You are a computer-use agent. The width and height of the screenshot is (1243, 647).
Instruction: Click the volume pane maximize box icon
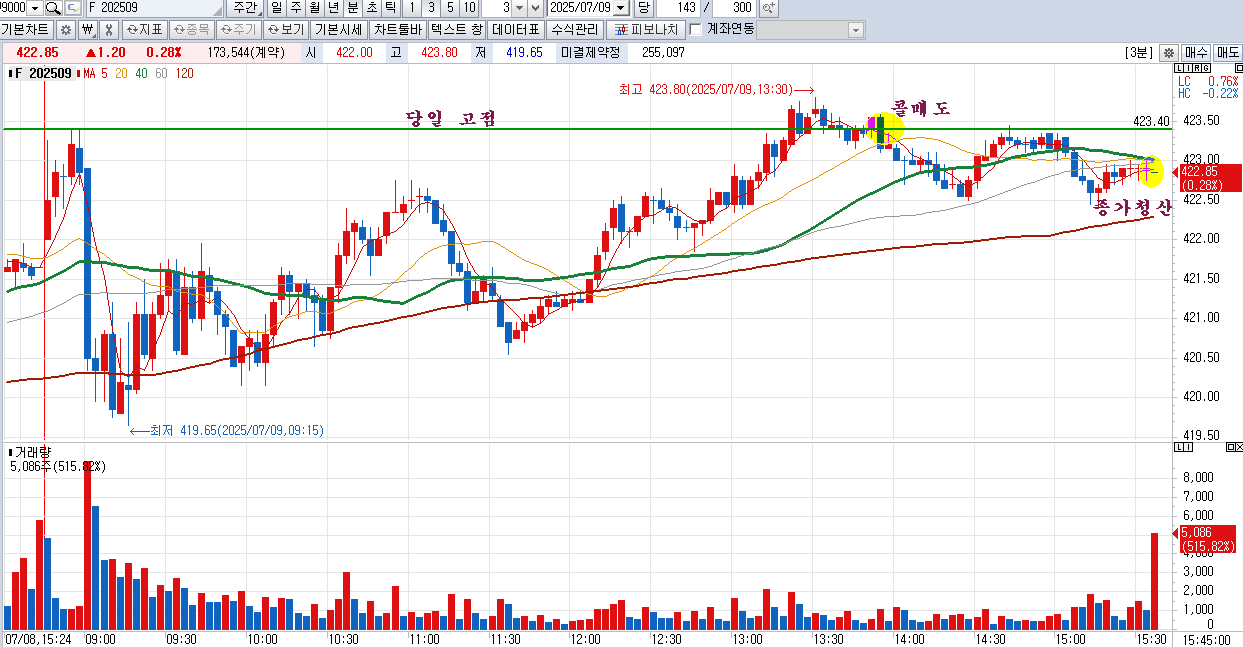click(1229, 447)
